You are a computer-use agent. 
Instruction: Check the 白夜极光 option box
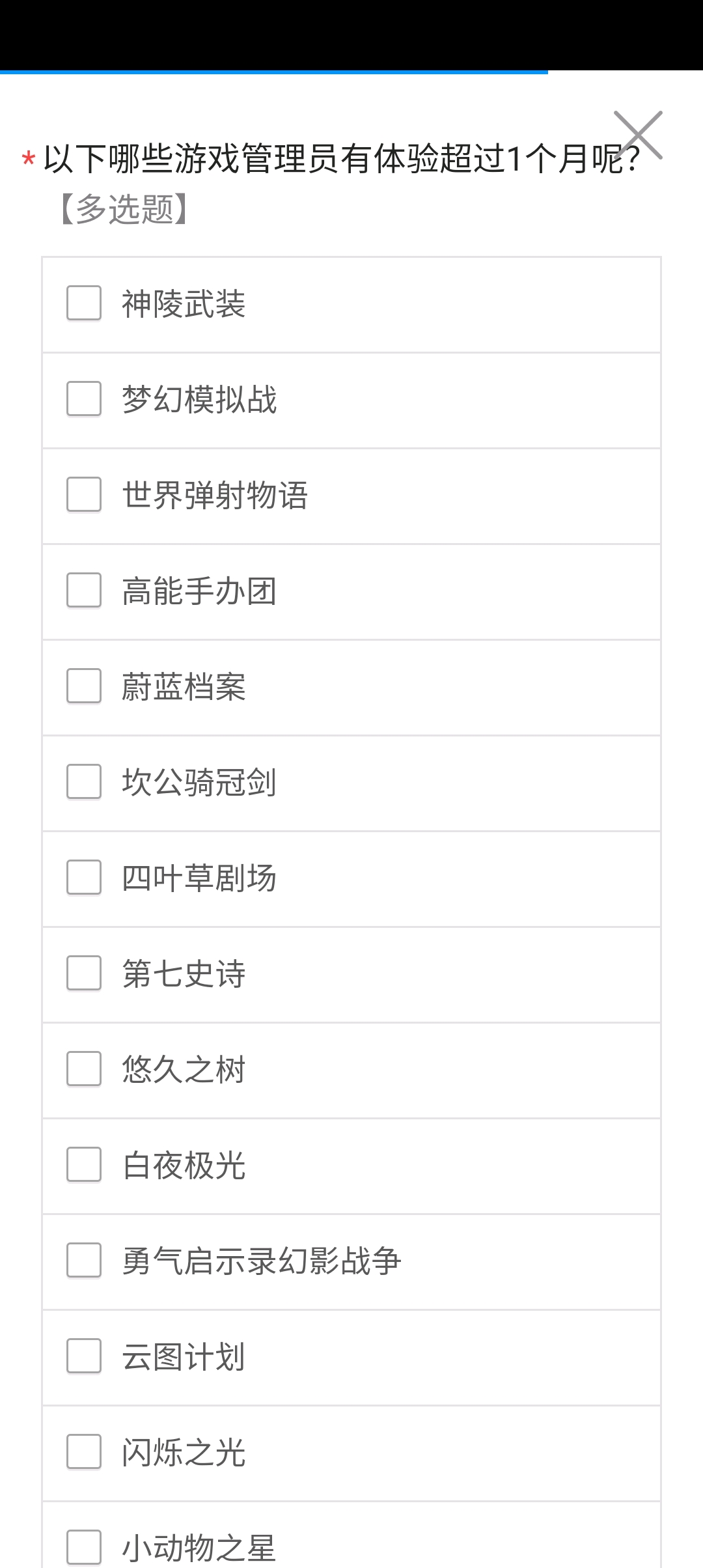84,1164
